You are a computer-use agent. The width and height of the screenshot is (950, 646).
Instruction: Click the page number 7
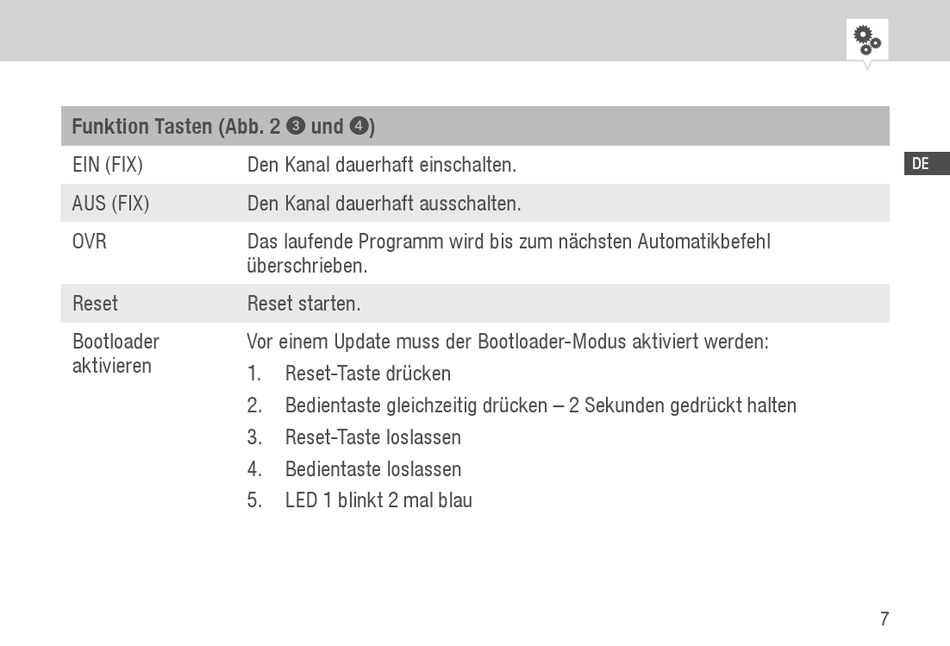point(884,619)
